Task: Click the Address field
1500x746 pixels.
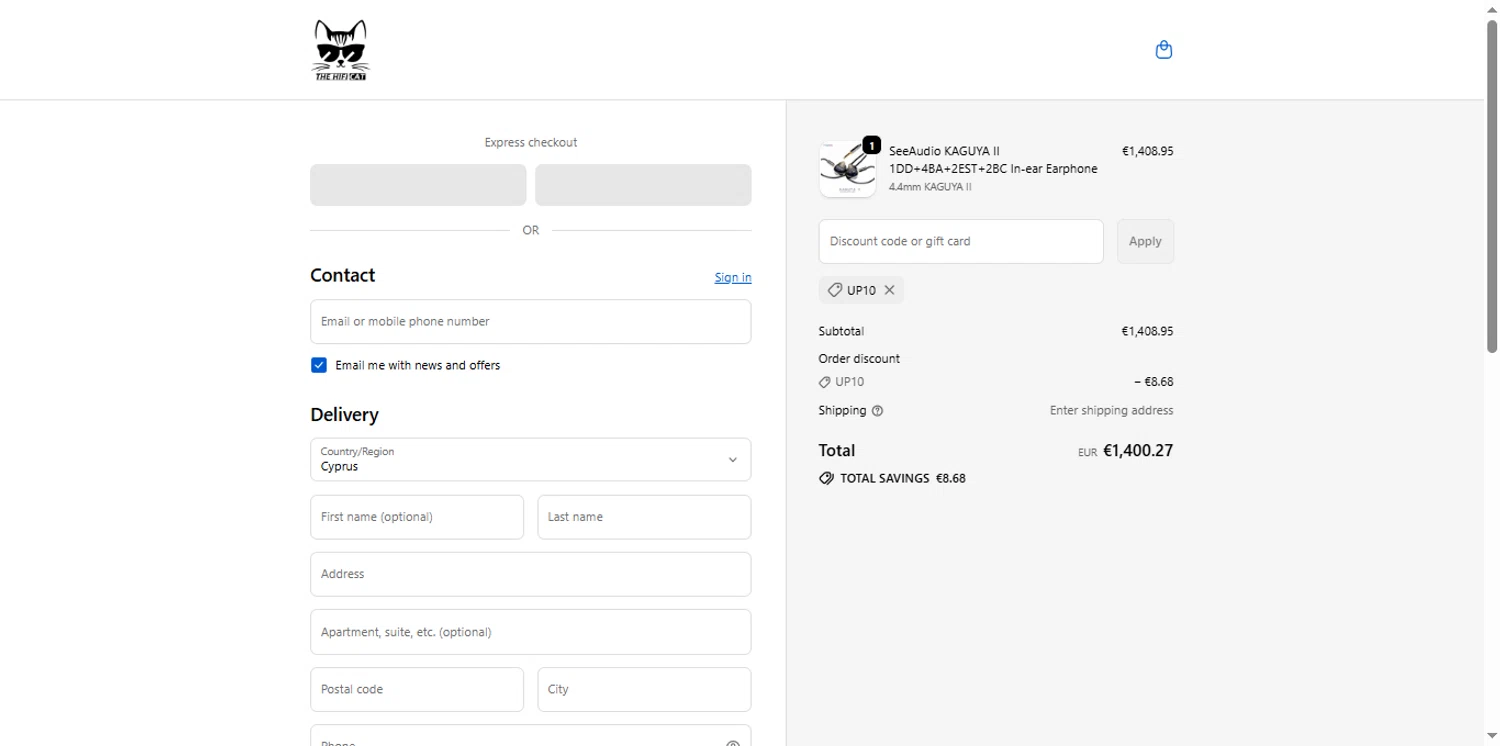Action: 531,574
